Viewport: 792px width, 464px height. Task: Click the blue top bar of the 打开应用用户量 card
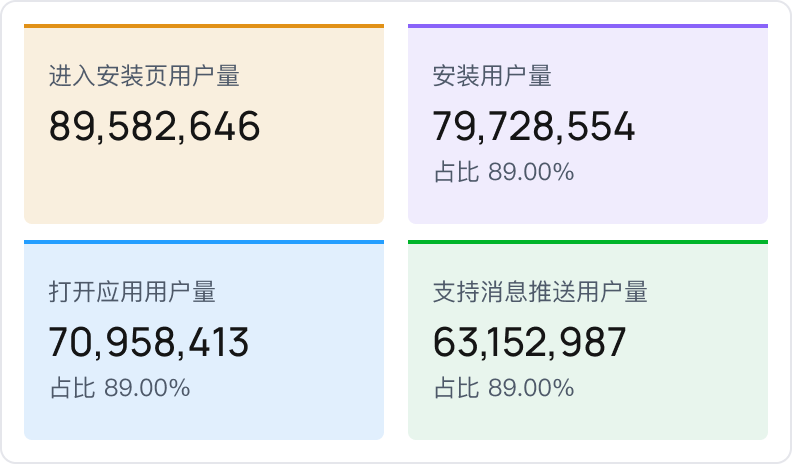pyautogui.click(x=204, y=242)
